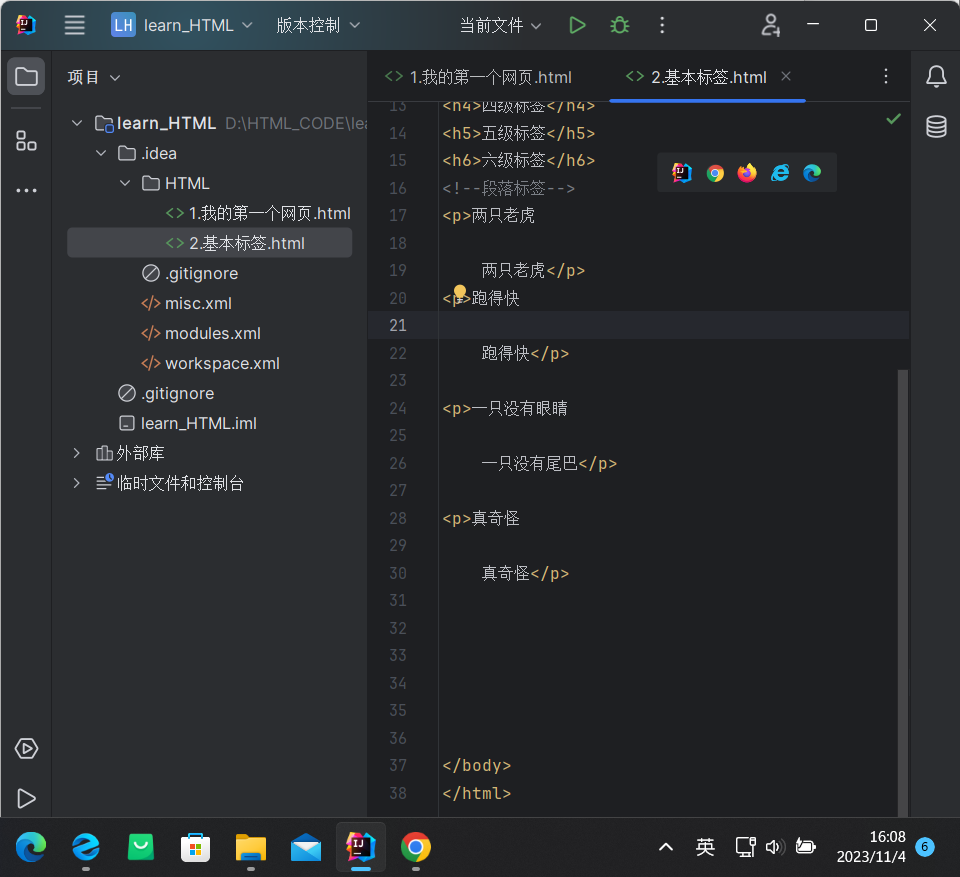
Task: Expand the 外部库 tree node
Action: [77, 452]
